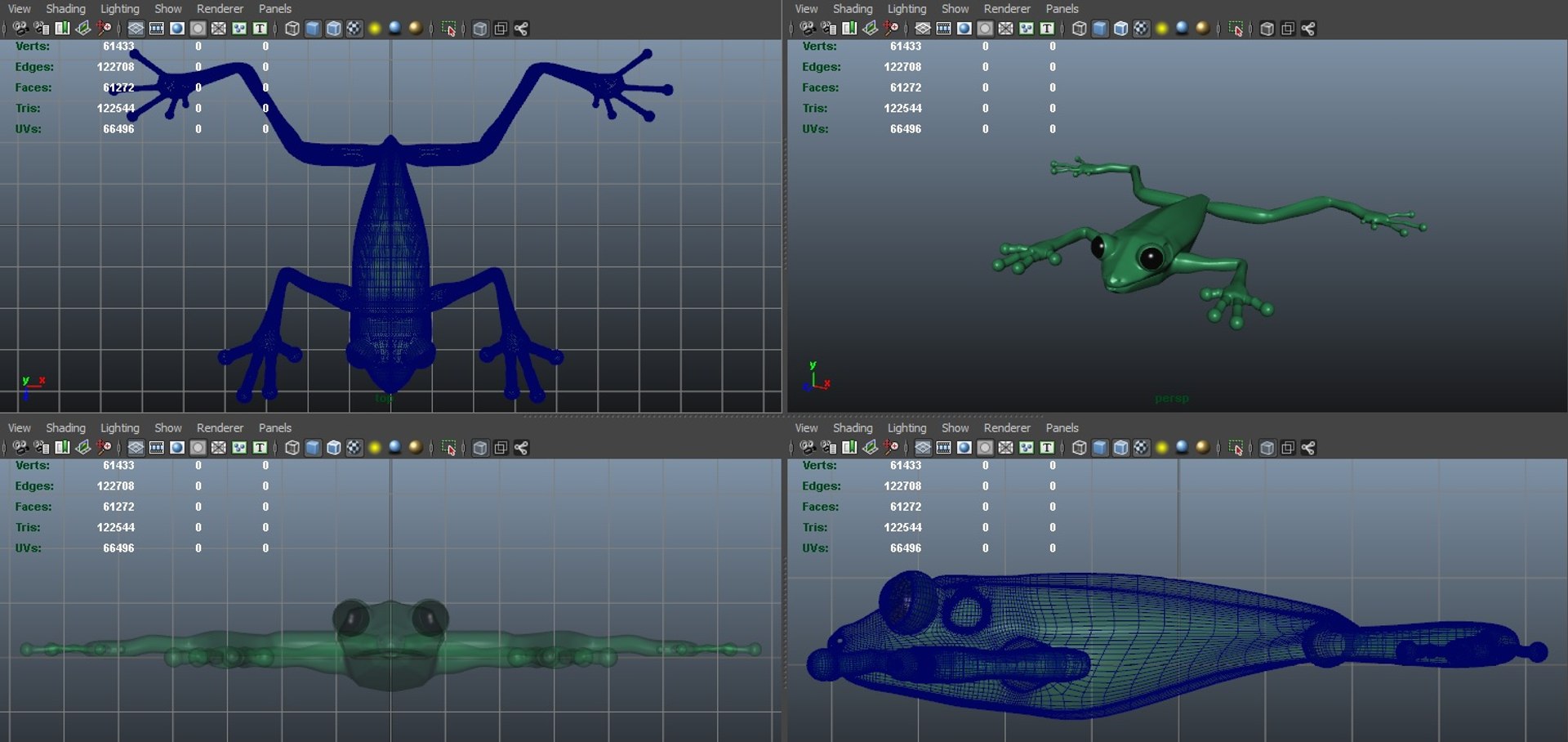Click 2D Pan/Zoom icon in top view panel
Viewport: 1568px width, 742px height.
tap(104, 29)
